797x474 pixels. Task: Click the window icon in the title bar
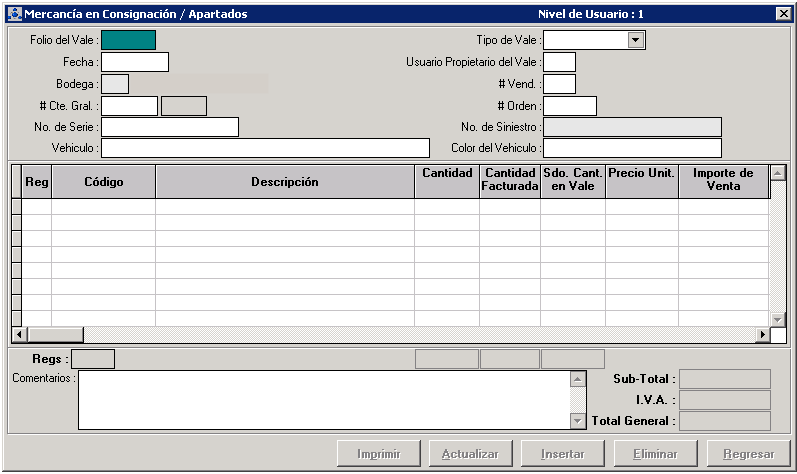point(14,14)
